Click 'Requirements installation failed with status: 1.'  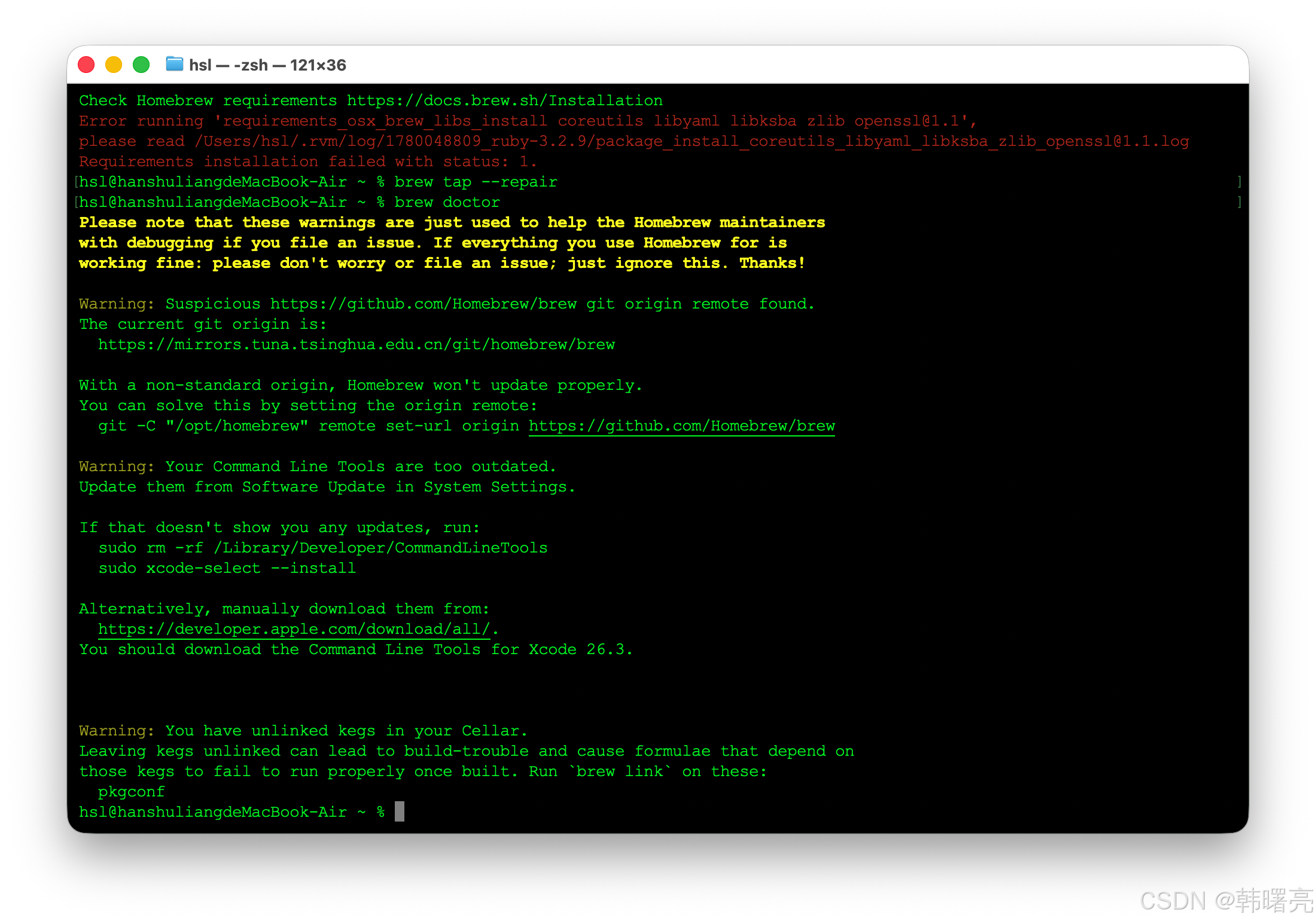point(308,161)
